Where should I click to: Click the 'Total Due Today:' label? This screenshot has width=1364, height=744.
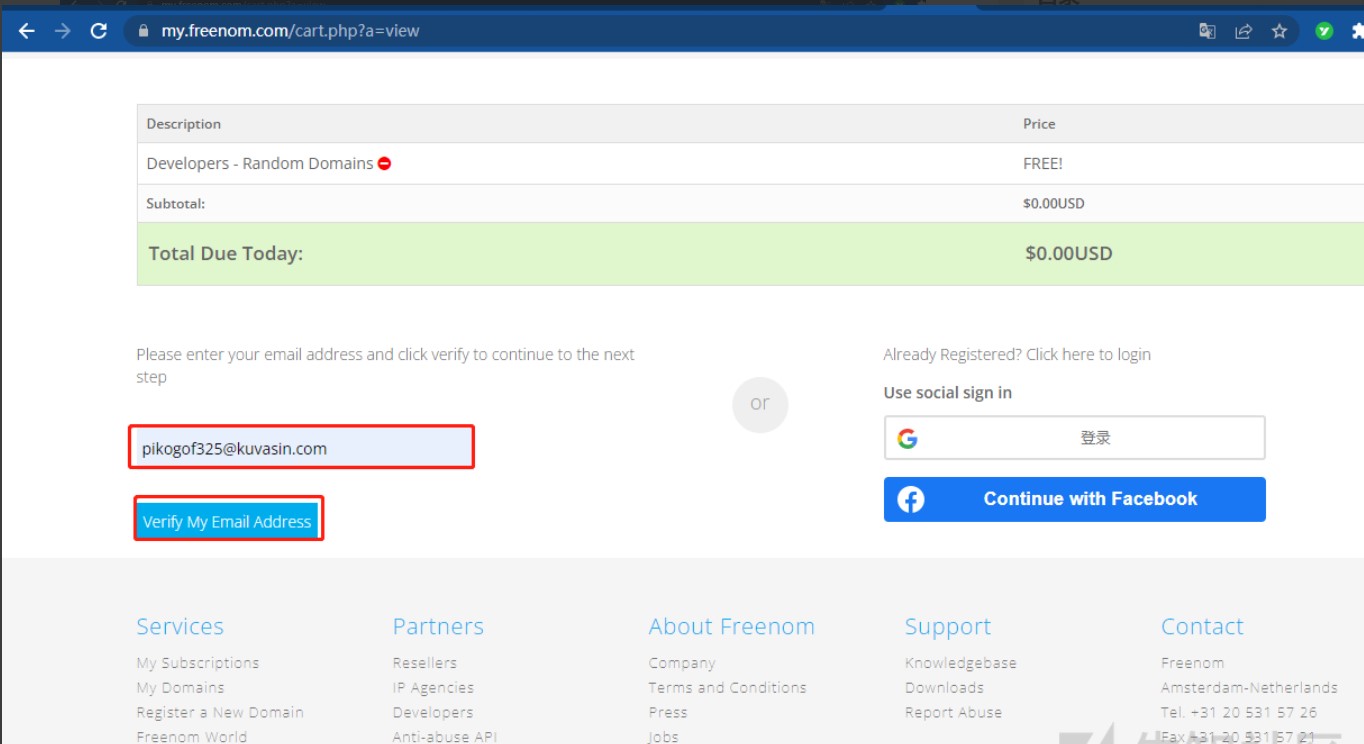point(226,254)
